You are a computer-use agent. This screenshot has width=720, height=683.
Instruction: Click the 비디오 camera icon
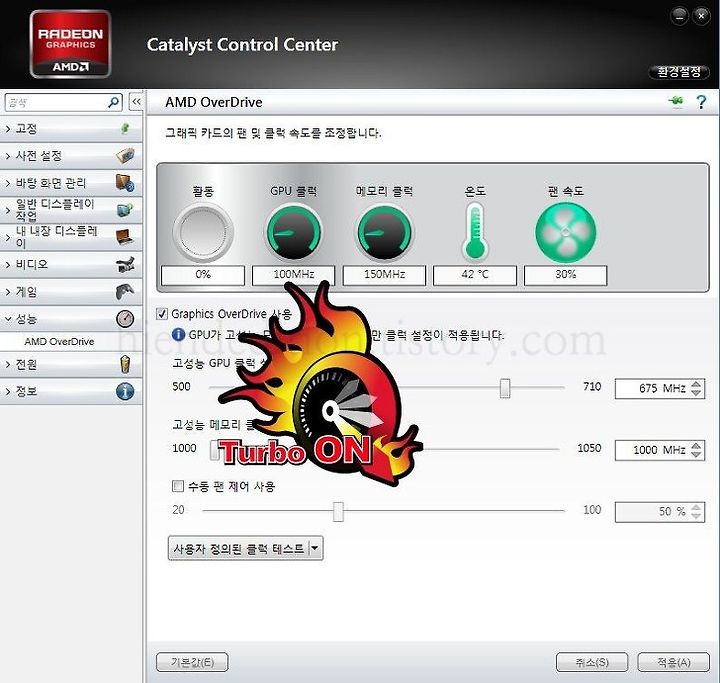pyautogui.click(x=125, y=265)
